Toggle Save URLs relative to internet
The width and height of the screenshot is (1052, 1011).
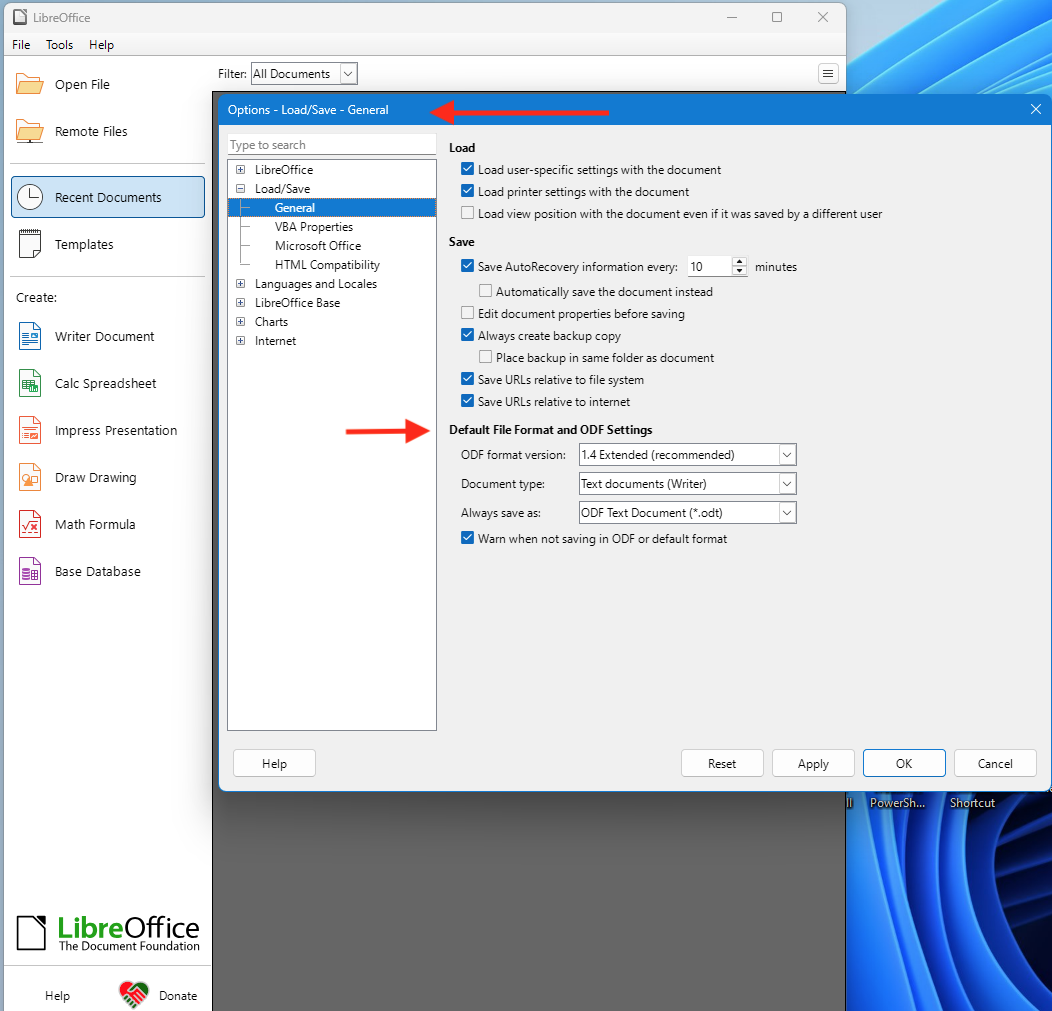point(468,401)
